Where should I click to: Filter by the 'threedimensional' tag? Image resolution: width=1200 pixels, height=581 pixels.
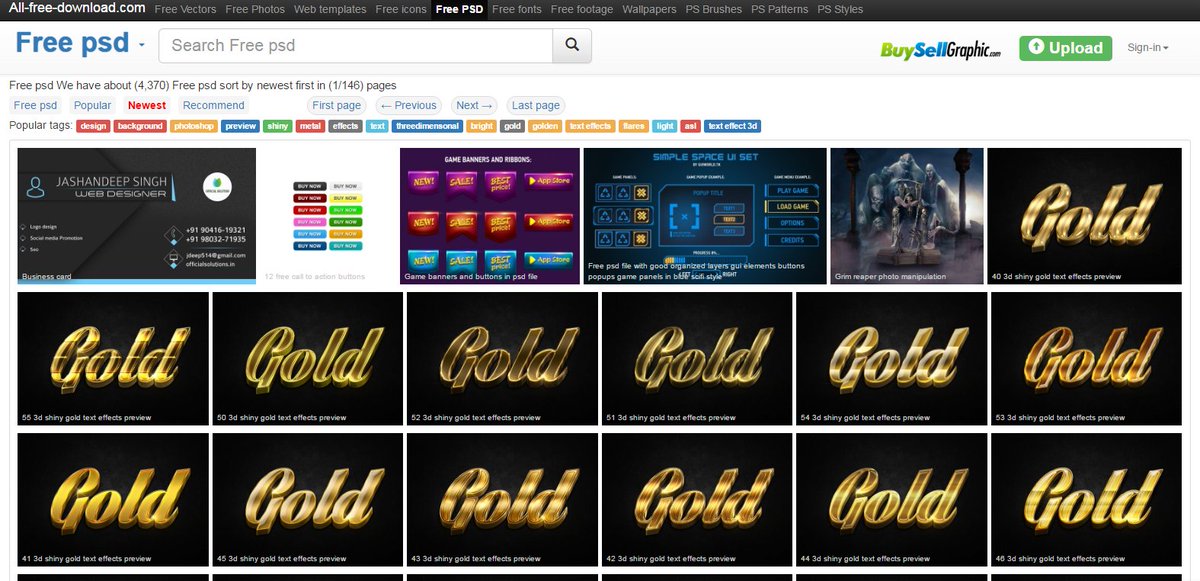click(x=428, y=126)
